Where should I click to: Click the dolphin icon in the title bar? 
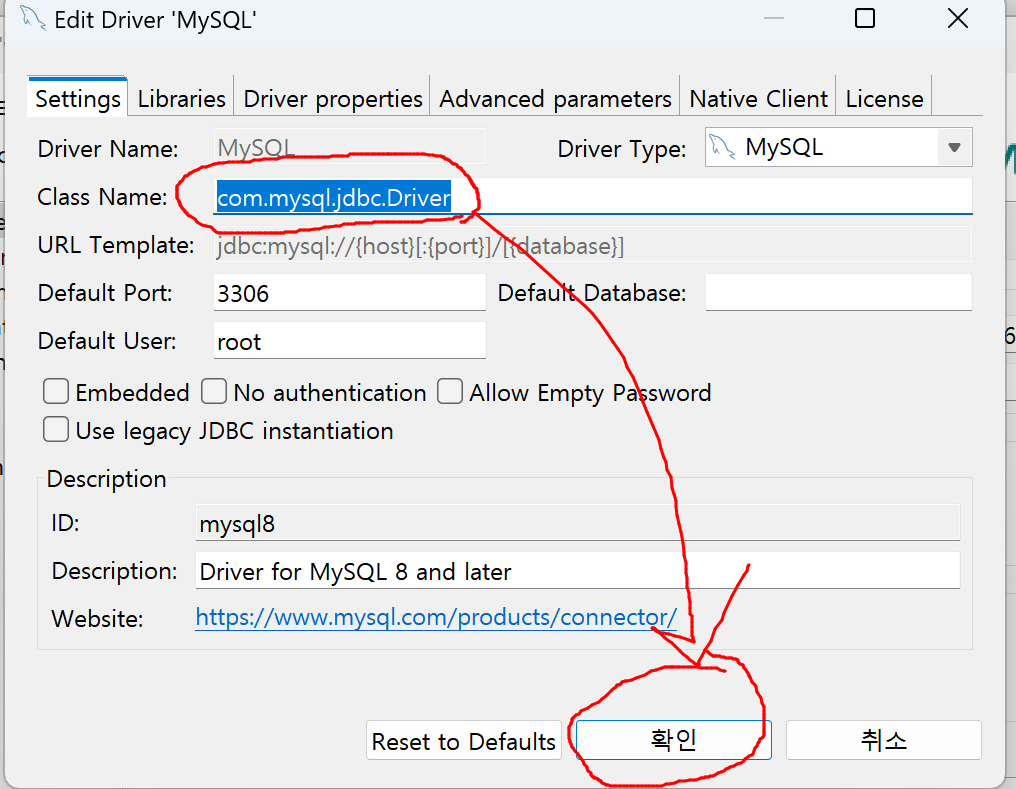tap(32, 18)
